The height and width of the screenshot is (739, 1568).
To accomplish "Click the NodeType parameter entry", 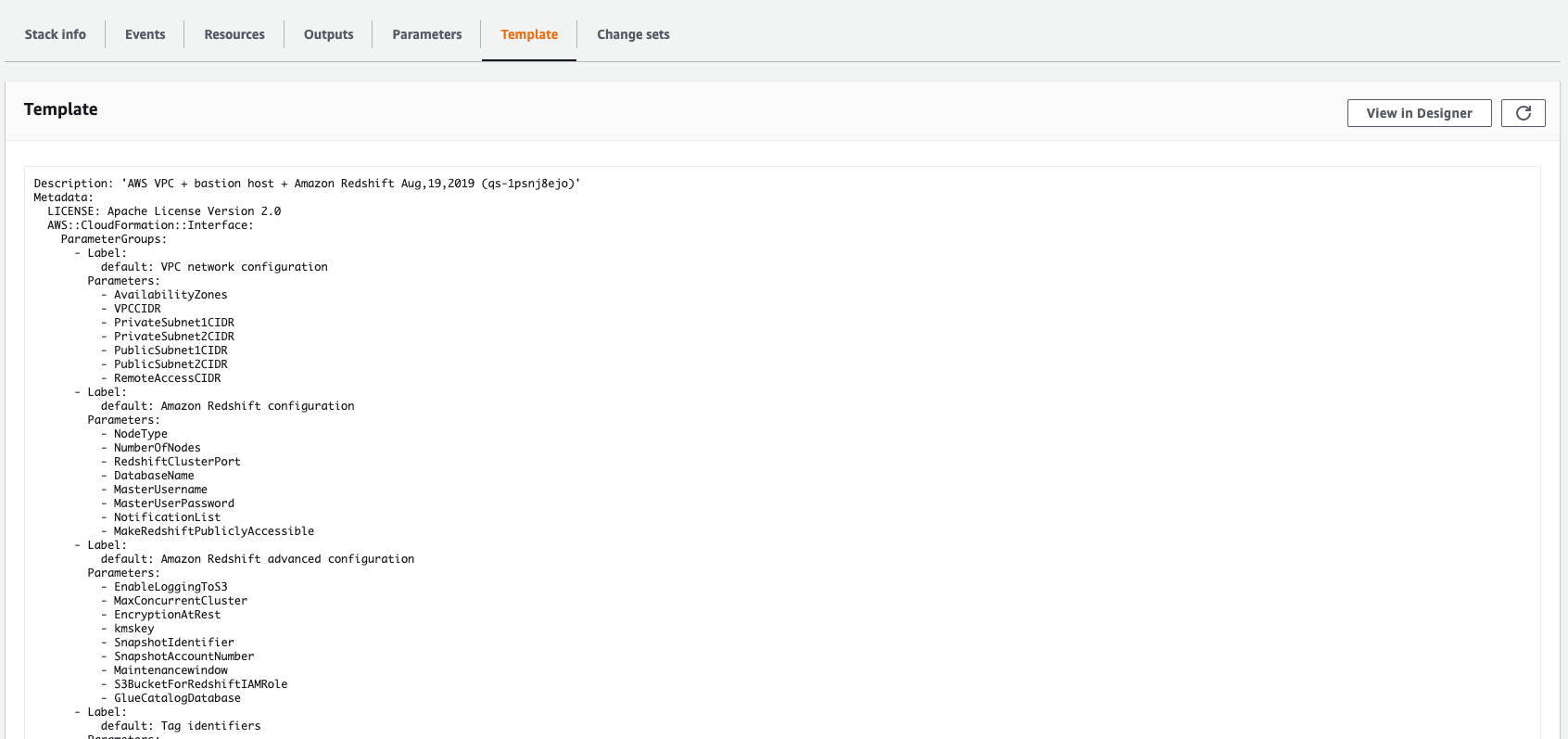I will click(141, 434).
